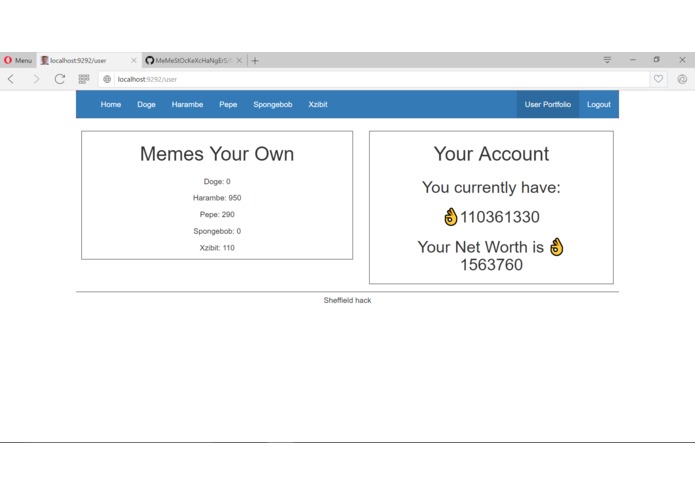Viewport: 695px width, 494px height.
Task: Open a new tab with plus icon
Action: 255,61
